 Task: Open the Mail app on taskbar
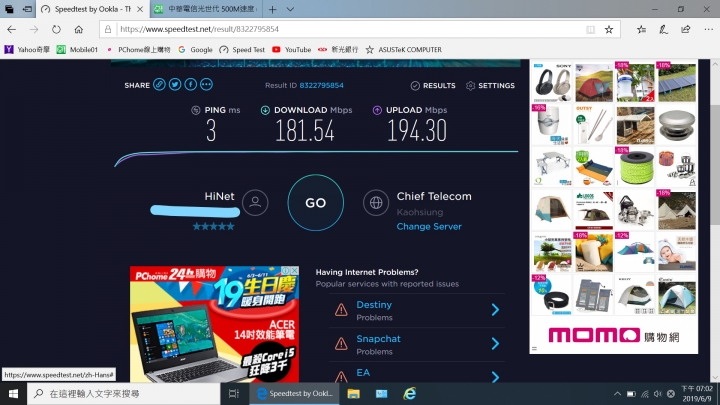(382, 394)
